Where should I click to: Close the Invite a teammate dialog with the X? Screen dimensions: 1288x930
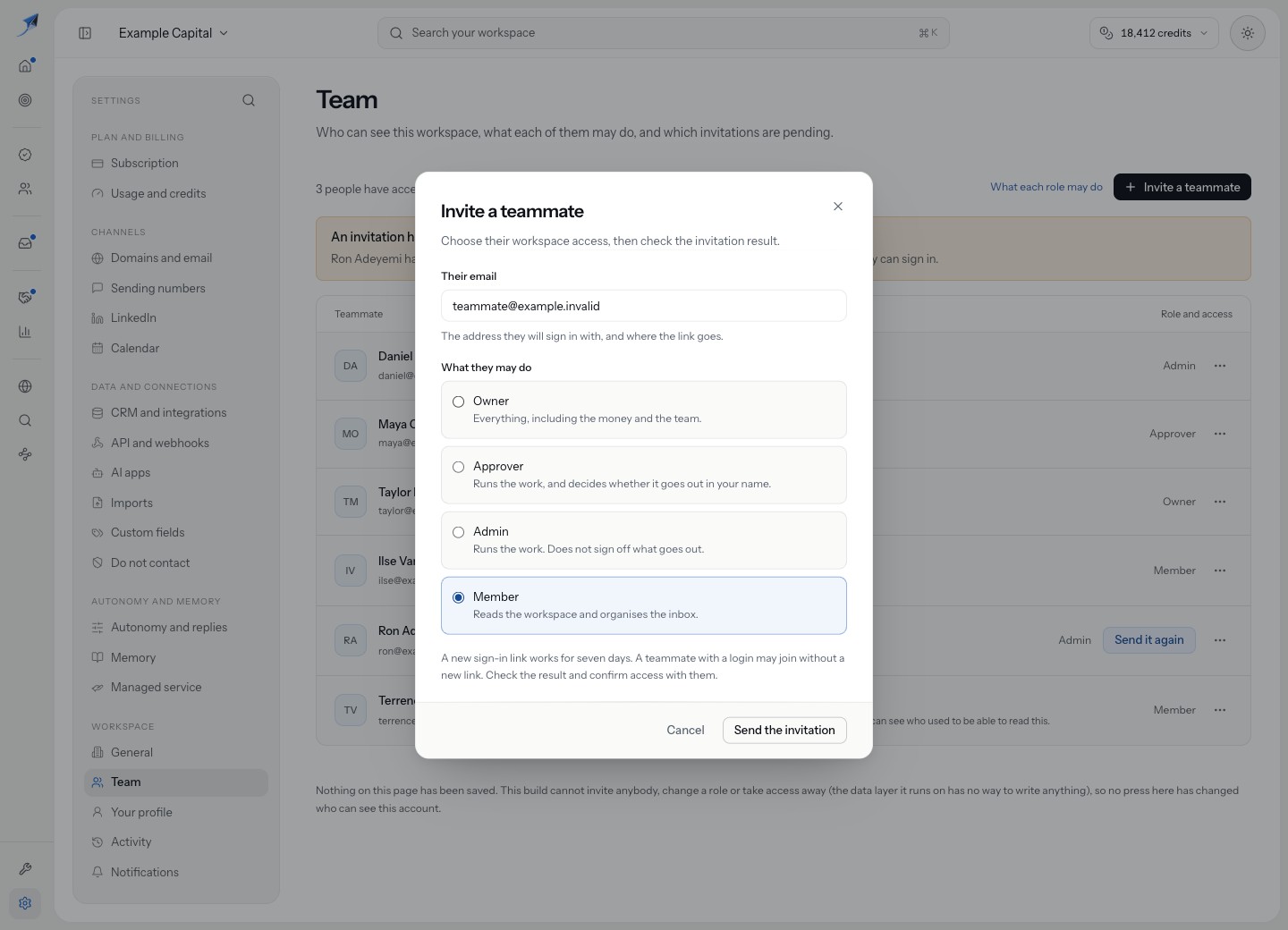(x=838, y=207)
